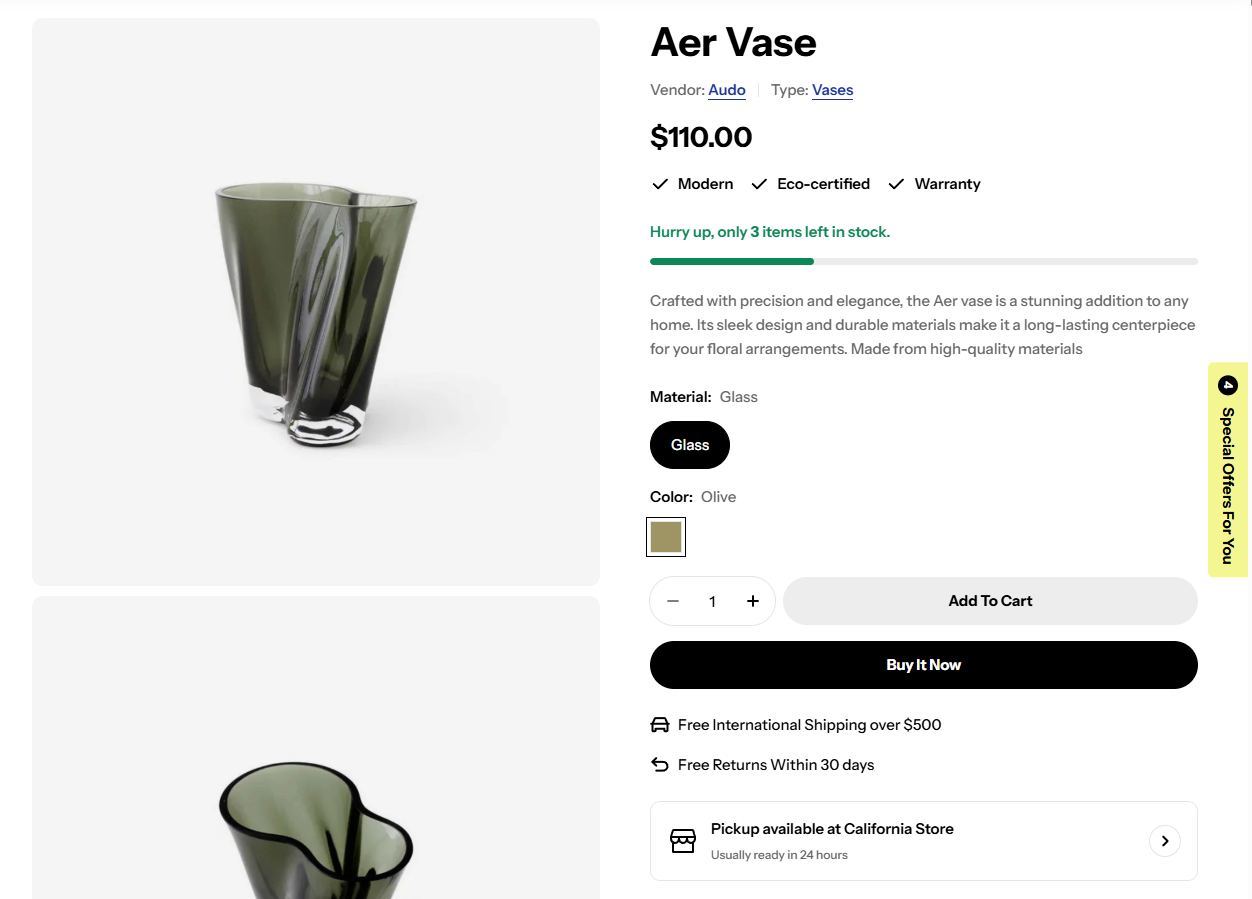
Task: Click the minus quantity icon
Action: click(x=673, y=601)
